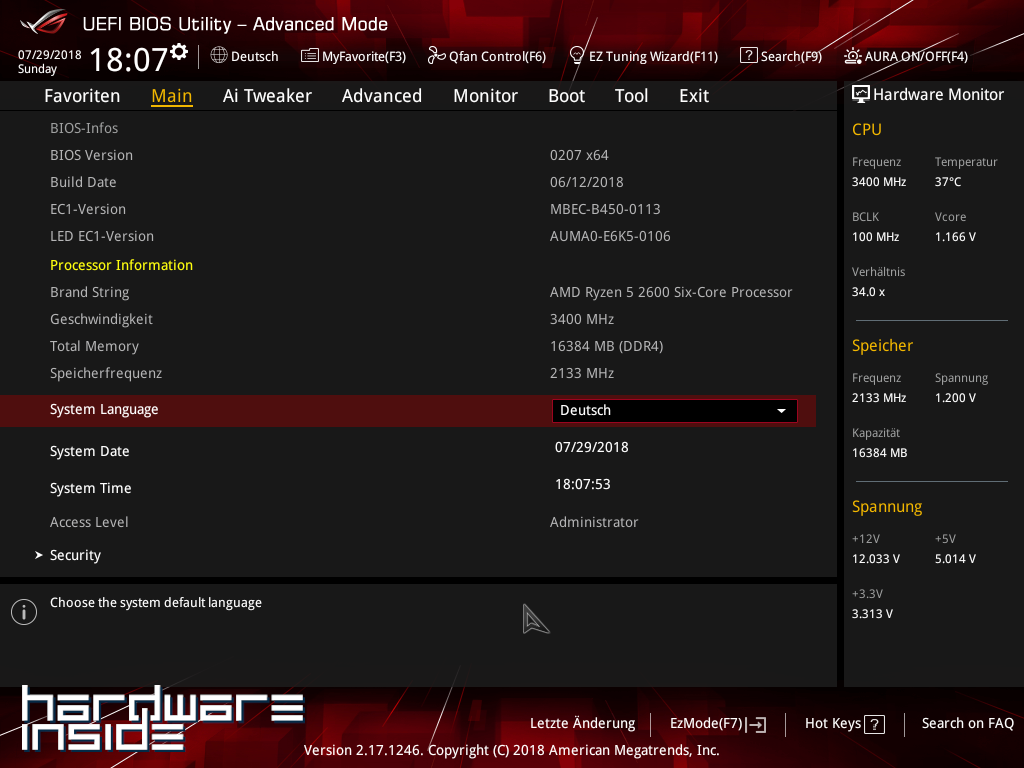This screenshot has width=1024, height=768.
Task: Click the BIOS-Infos heading
Action: pos(84,128)
